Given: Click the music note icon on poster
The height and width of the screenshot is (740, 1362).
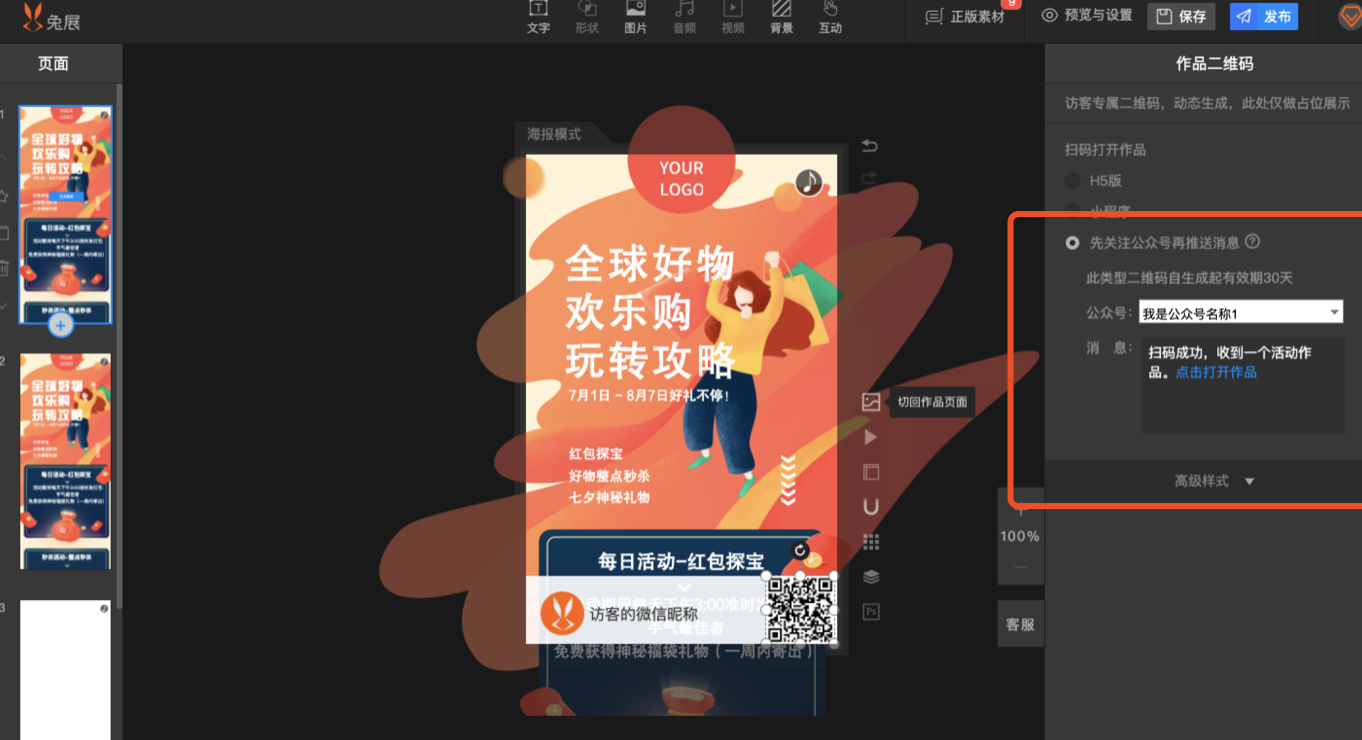Looking at the screenshot, I should (x=809, y=182).
